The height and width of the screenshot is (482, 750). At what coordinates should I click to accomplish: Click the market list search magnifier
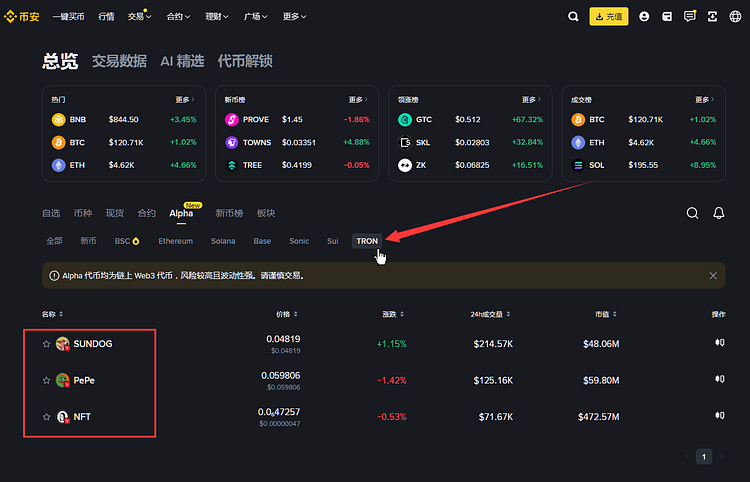click(692, 213)
